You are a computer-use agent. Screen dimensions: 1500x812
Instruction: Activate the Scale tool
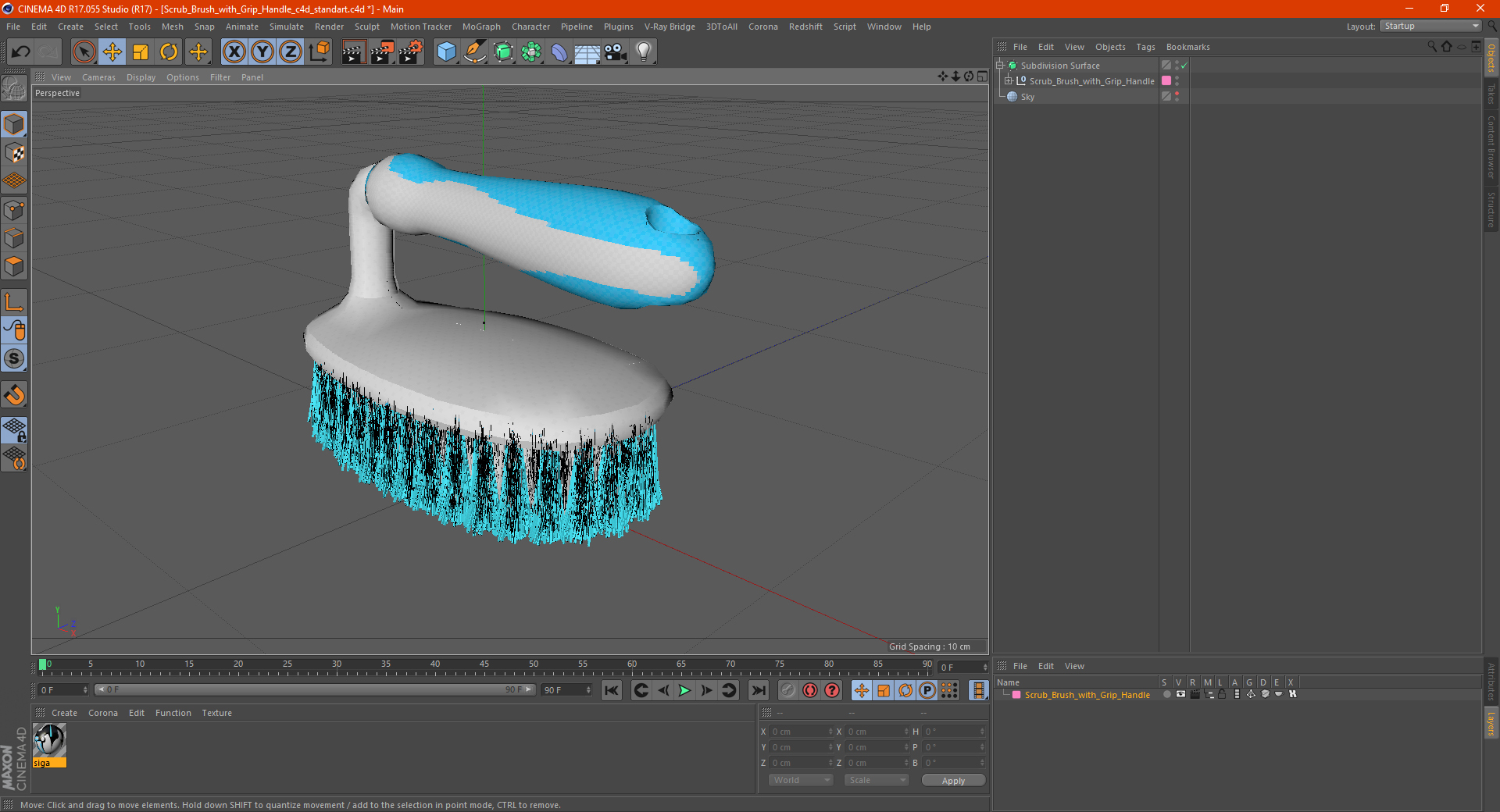[141, 52]
